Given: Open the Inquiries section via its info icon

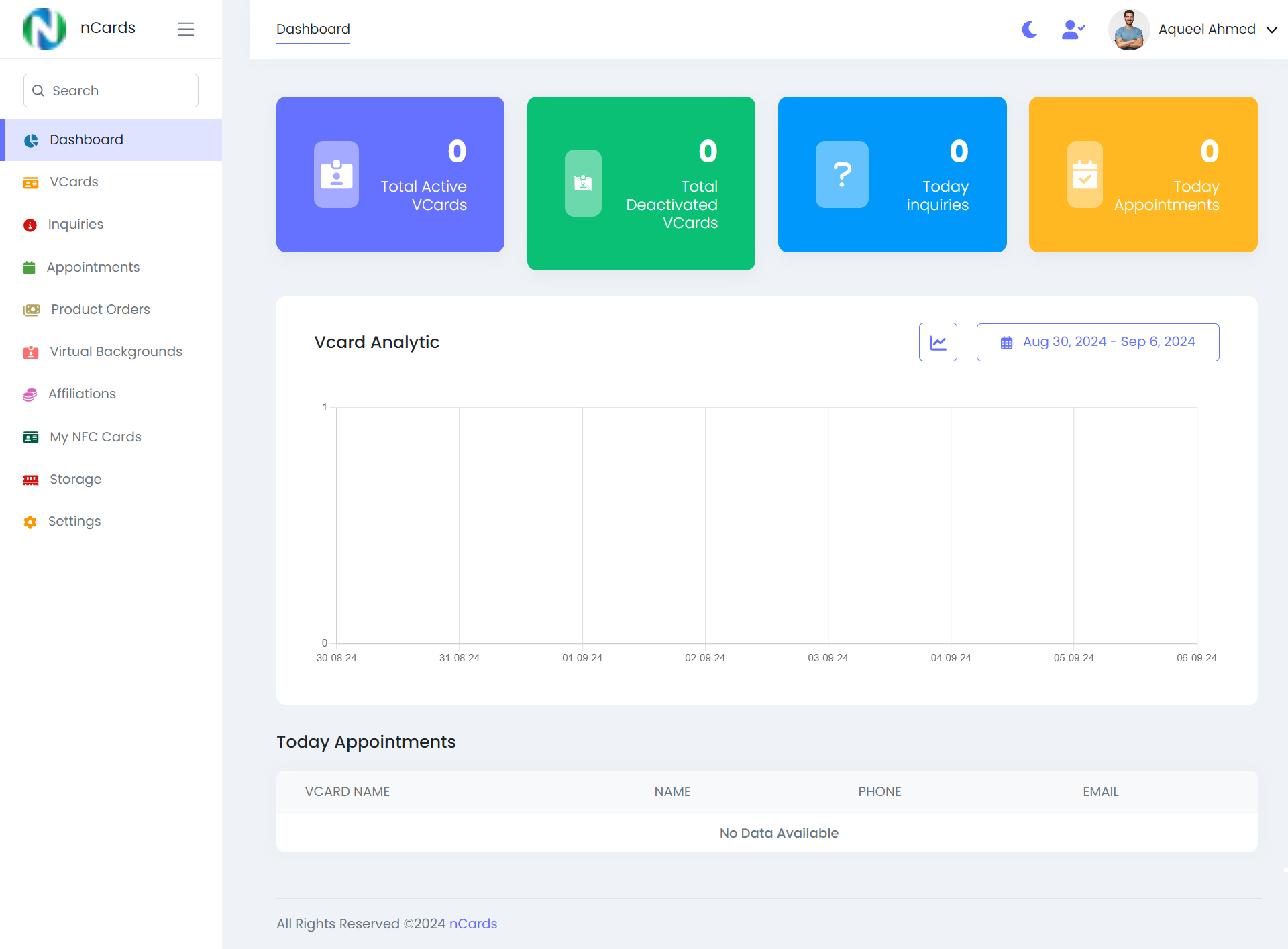Looking at the screenshot, I should [30, 225].
